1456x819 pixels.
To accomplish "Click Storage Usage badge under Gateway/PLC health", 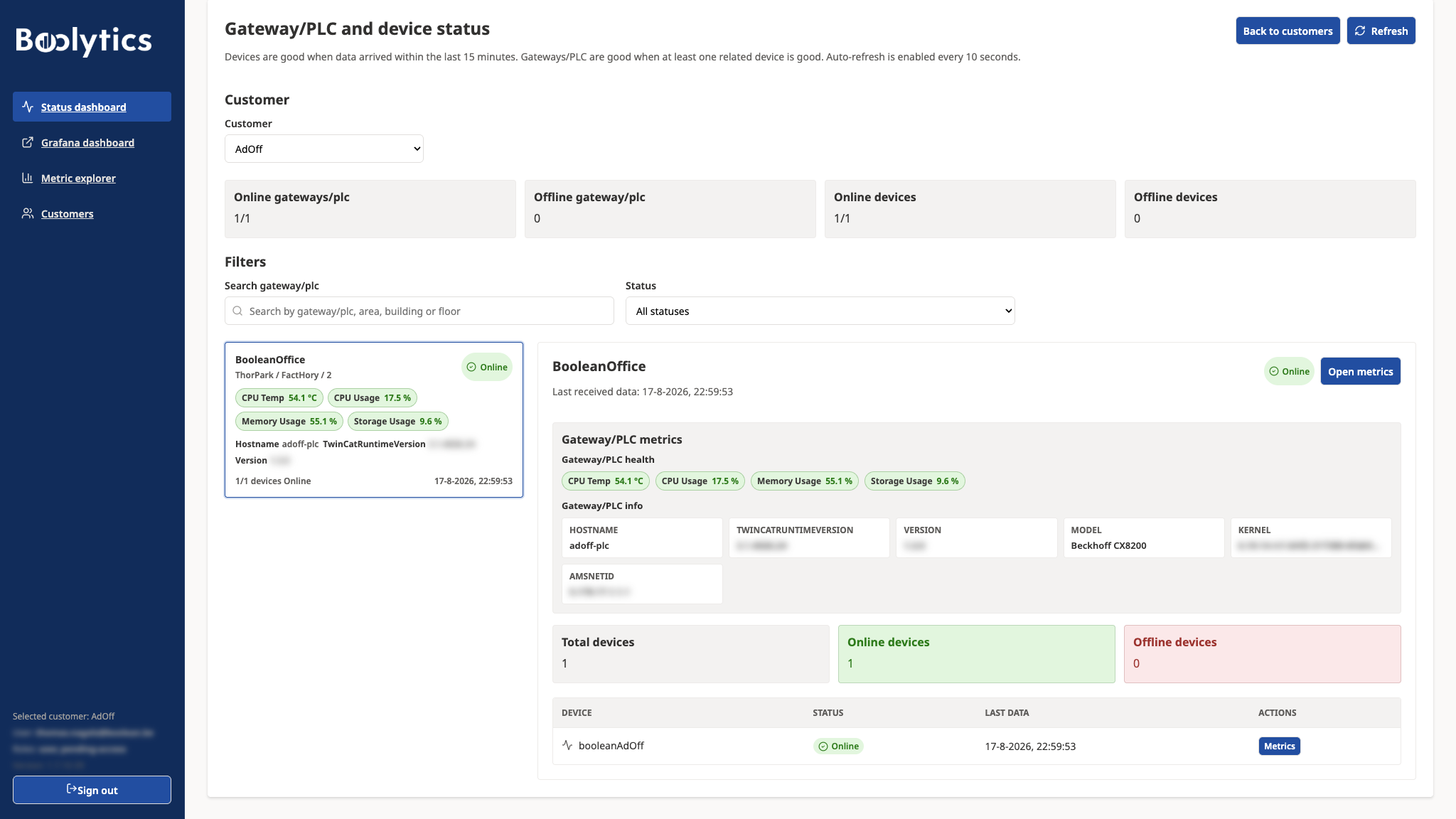I will point(914,481).
